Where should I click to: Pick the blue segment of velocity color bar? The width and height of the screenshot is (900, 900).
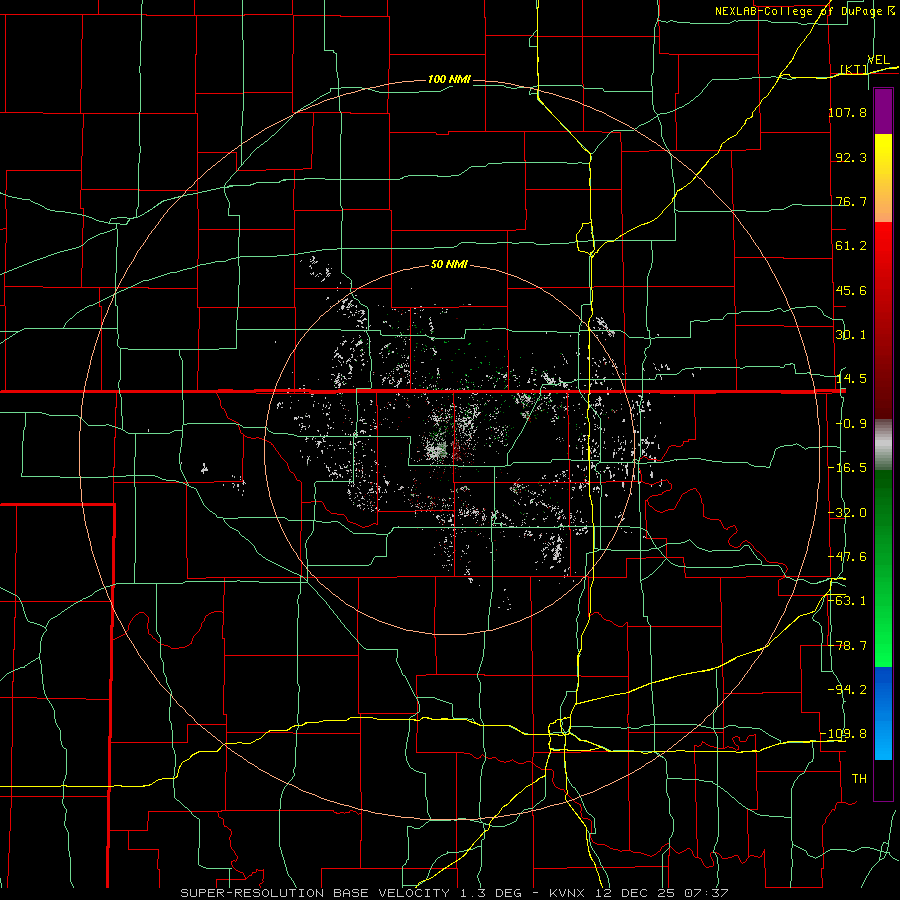[x=883, y=713]
